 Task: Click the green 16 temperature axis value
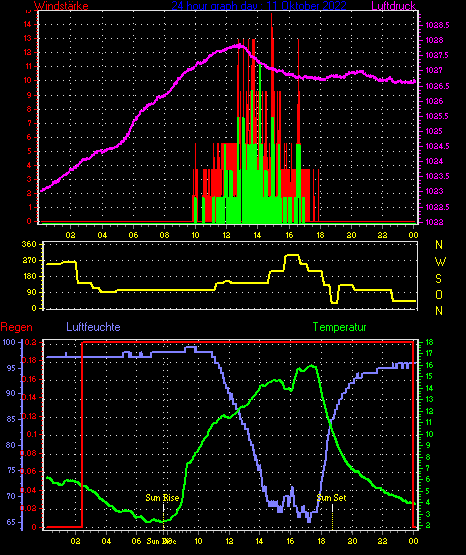(x=429, y=365)
